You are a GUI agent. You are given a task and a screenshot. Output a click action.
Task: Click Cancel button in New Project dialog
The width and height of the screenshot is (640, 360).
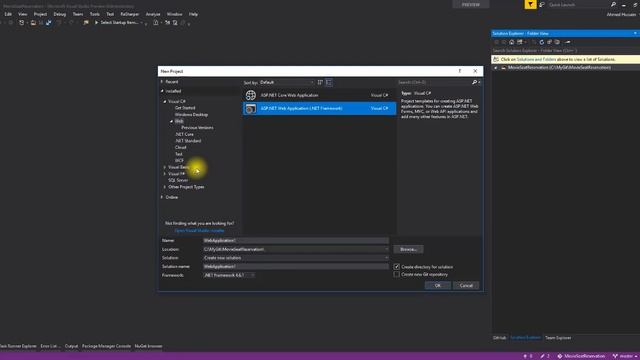pyautogui.click(x=466, y=285)
